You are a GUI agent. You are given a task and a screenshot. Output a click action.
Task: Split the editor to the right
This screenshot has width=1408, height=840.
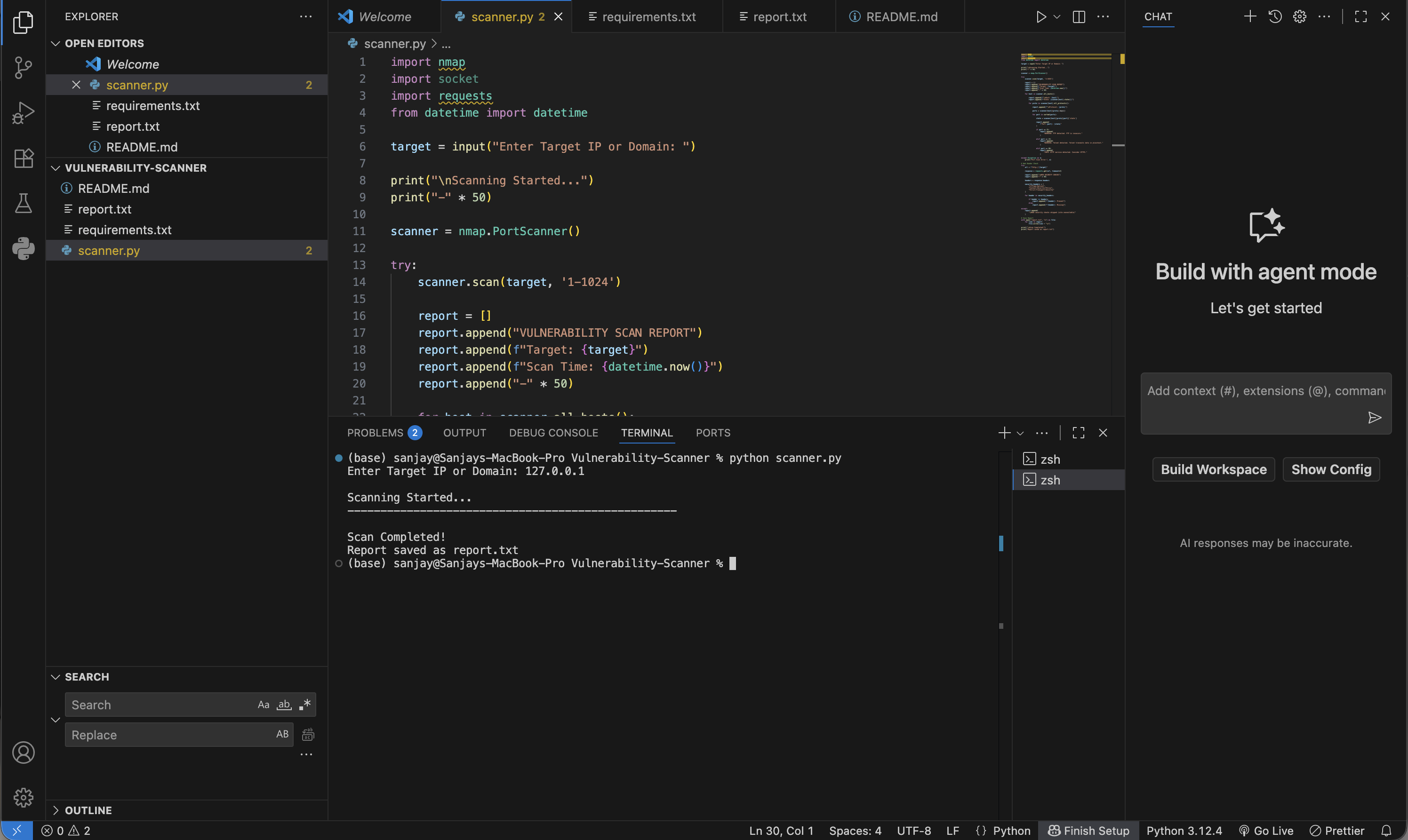pos(1079,17)
